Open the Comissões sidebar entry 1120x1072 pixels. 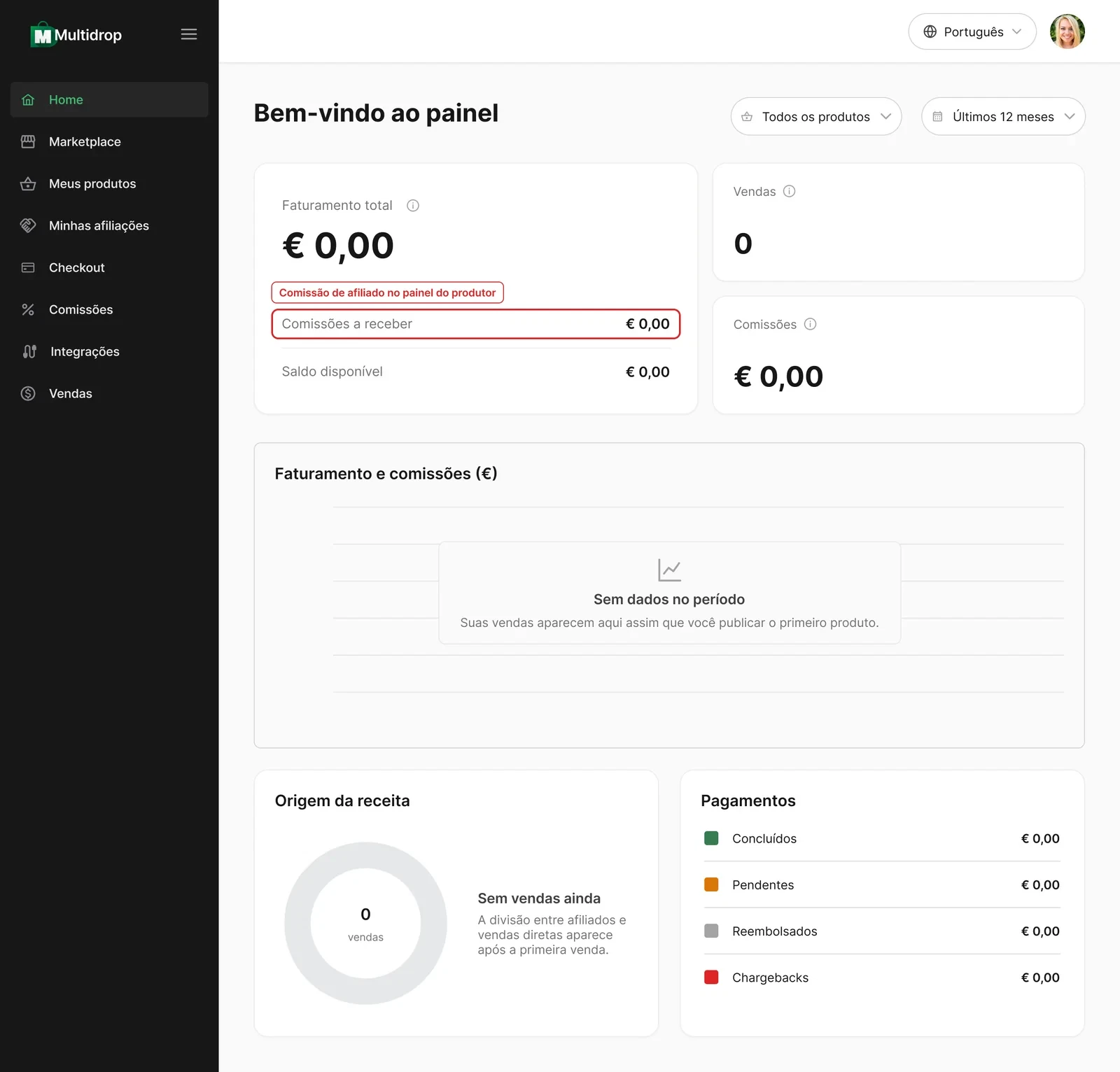click(x=109, y=309)
